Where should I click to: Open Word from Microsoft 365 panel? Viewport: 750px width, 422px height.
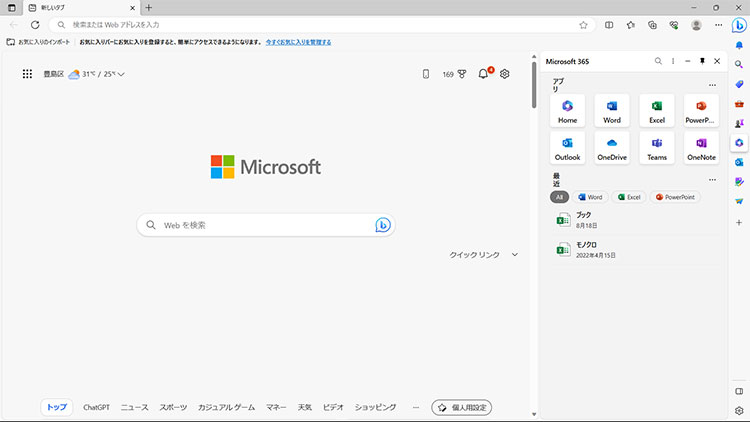click(612, 110)
